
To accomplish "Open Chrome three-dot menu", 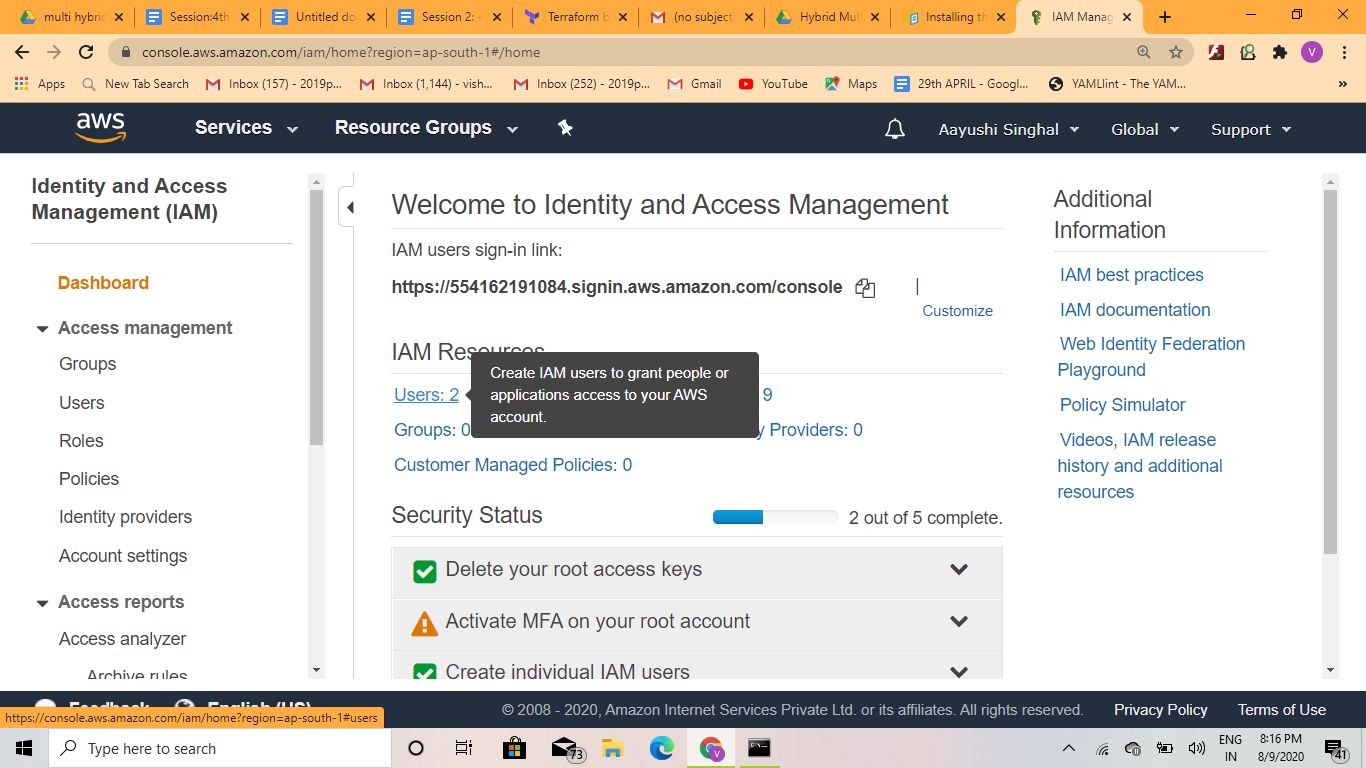I will click(1343, 52).
